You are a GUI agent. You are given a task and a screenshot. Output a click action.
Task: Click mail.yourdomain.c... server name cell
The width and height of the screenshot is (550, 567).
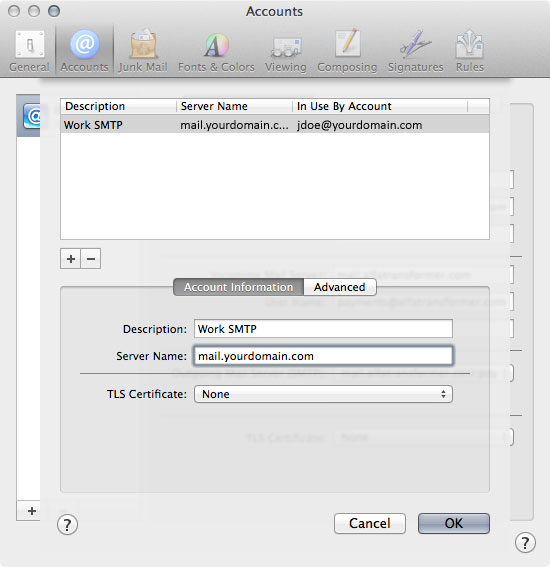234,125
